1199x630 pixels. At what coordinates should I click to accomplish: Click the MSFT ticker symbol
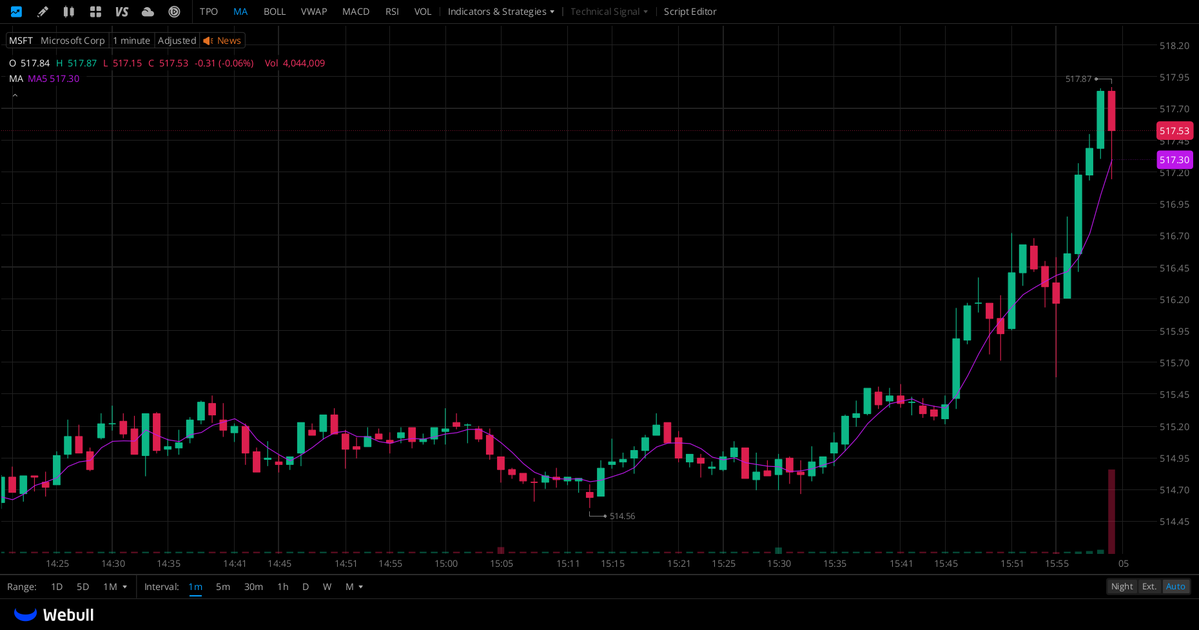(21, 41)
